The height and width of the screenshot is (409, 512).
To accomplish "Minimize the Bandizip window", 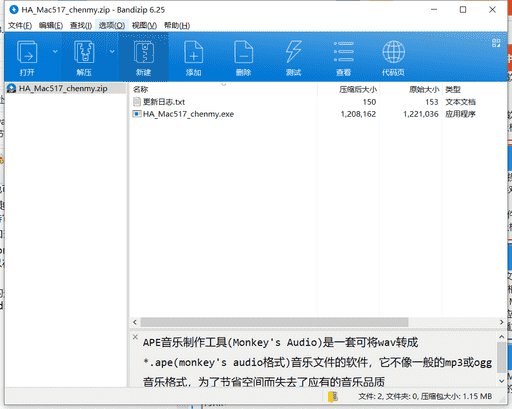I will pyautogui.click(x=434, y=10).
